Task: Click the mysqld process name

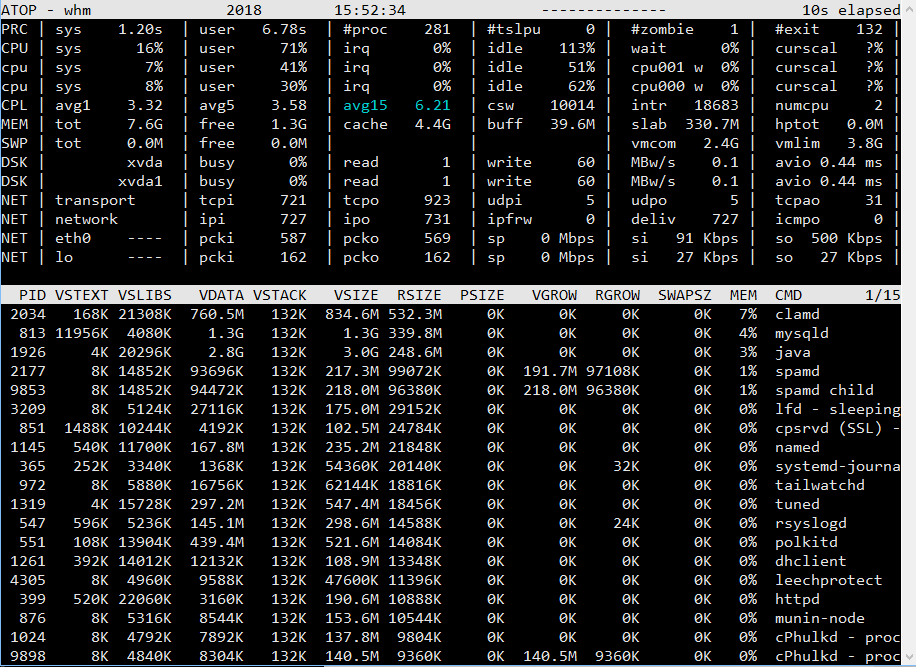Action: (801, 333)
